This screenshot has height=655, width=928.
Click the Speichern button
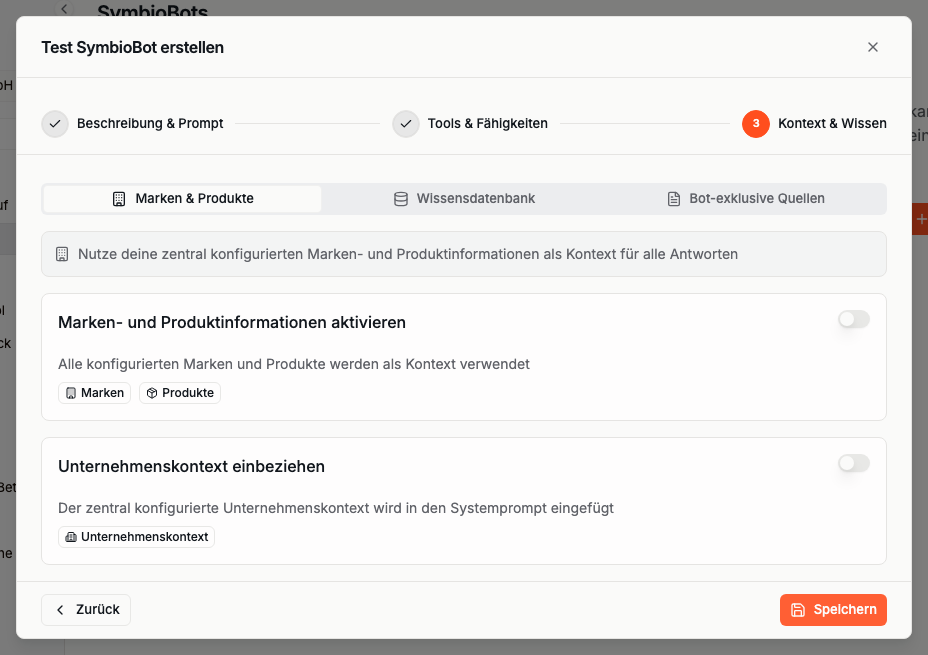pos(833,610)
